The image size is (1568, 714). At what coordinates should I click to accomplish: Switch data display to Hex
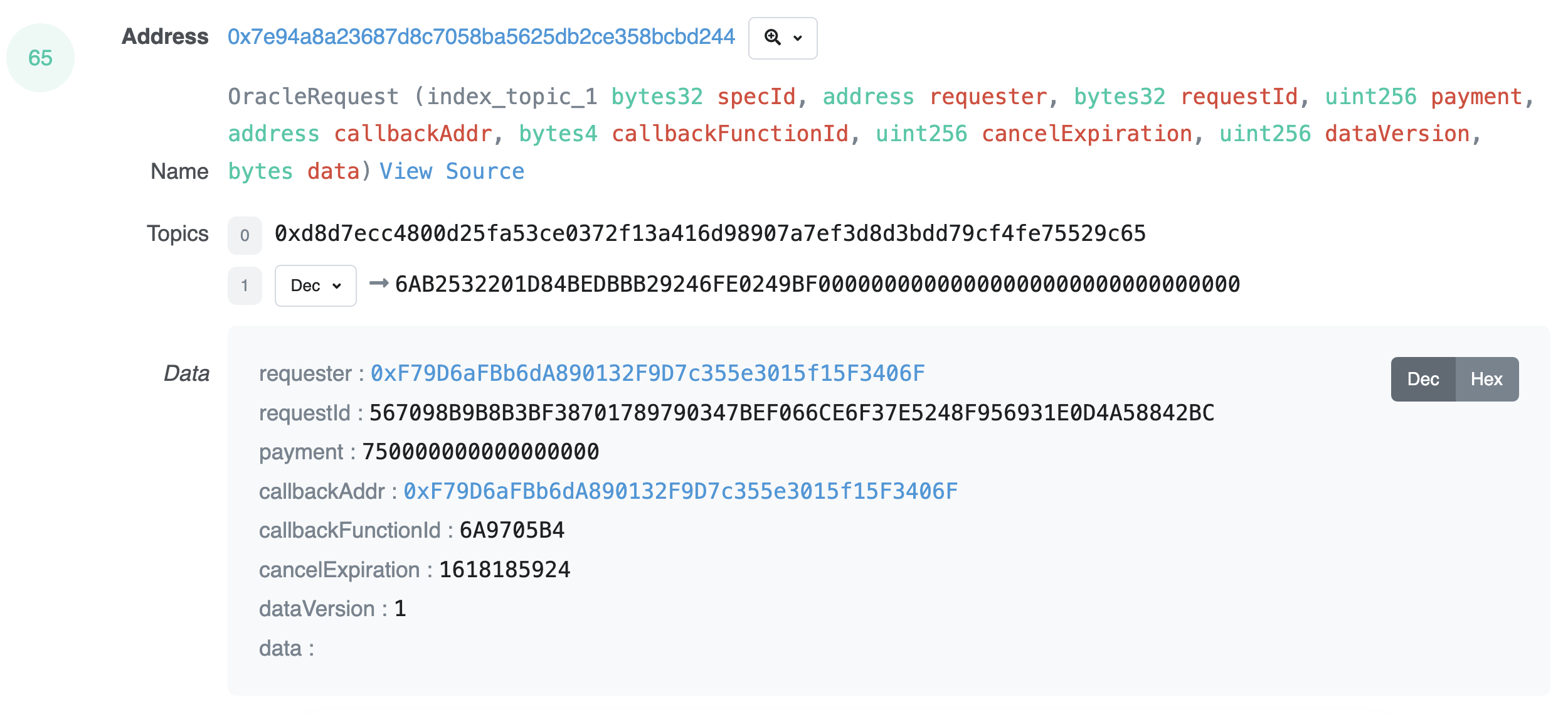click(1486, 379)
